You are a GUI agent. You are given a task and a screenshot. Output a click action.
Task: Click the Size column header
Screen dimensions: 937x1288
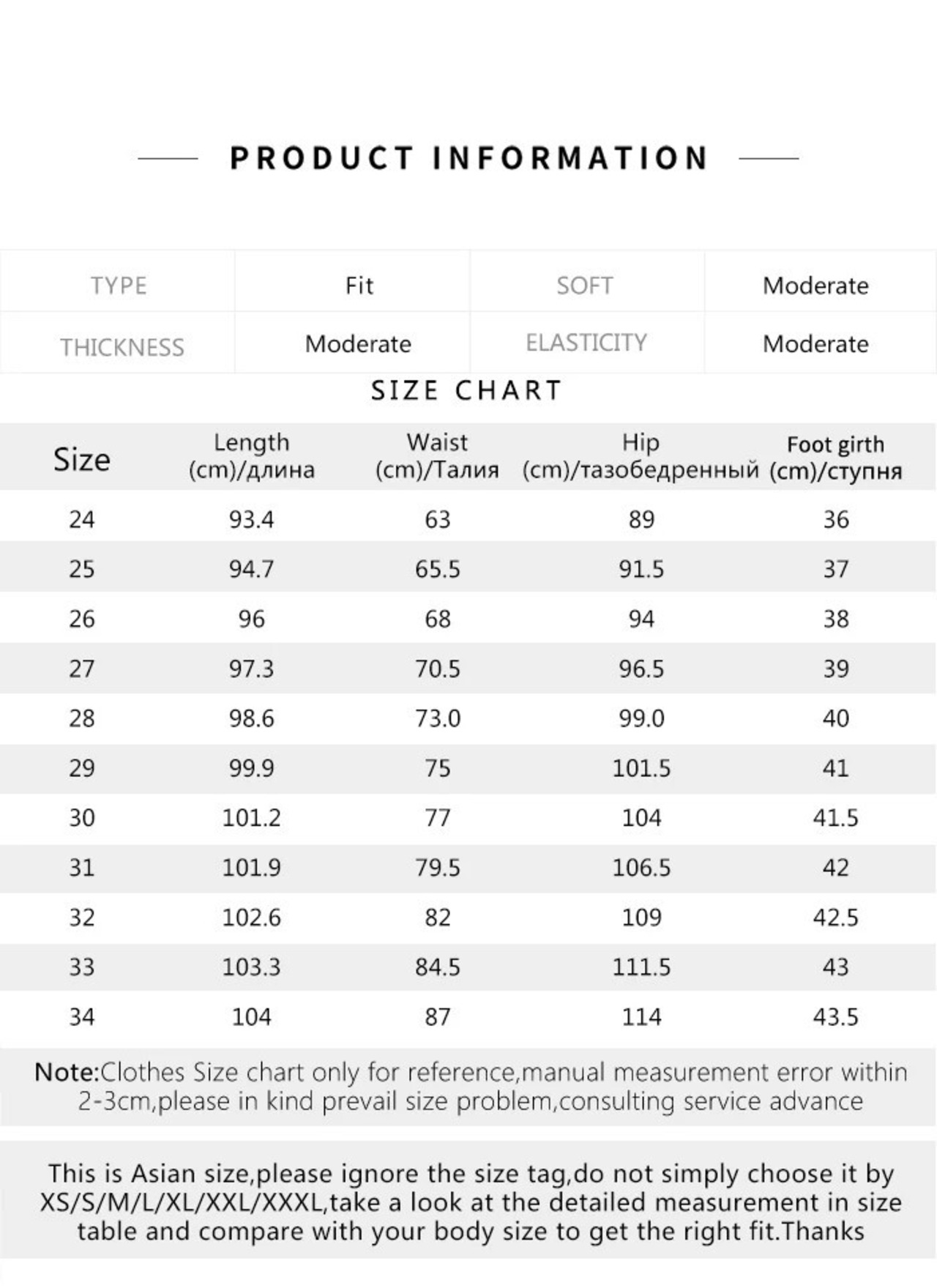[x=82, y=460]
